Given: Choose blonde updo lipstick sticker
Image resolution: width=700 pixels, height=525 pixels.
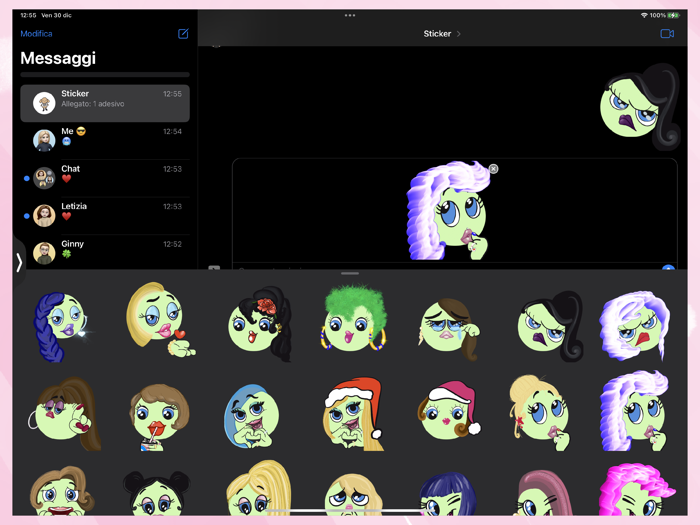Looking at the screenshot, I should pos(539,413).
